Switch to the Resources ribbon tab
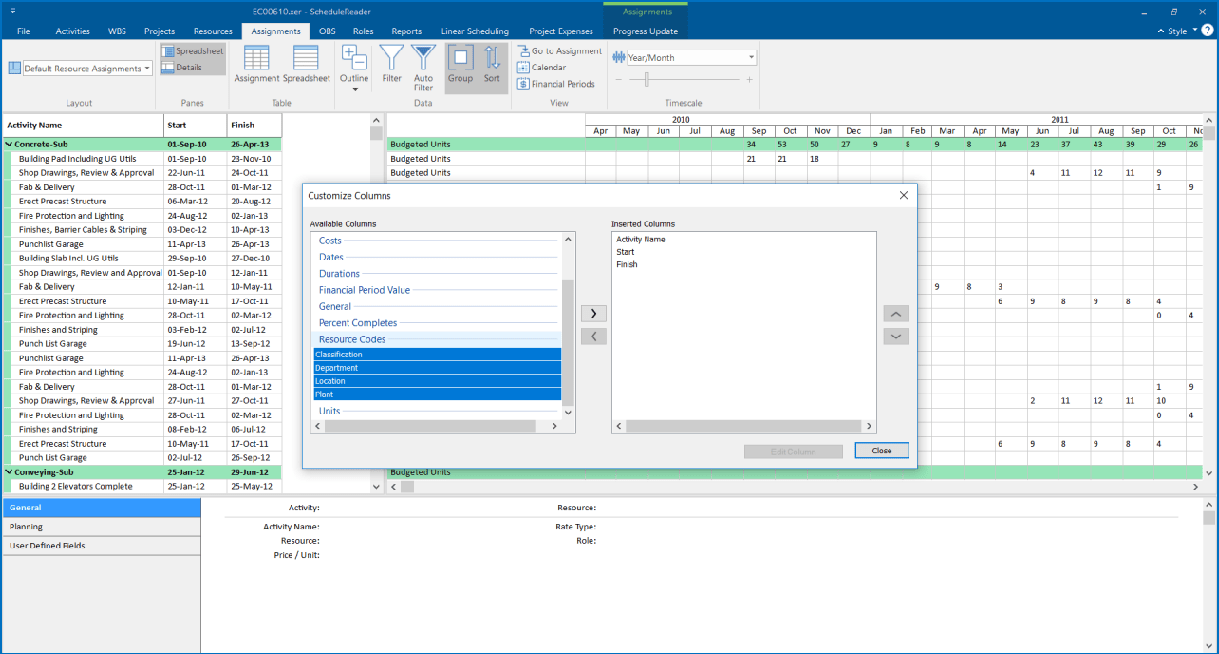 (213, 31)
